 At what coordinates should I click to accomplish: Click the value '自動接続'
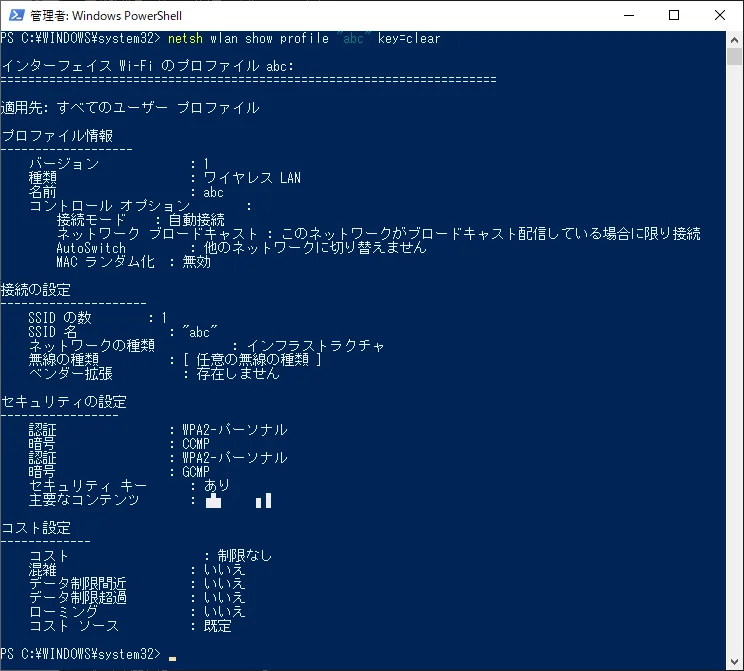pos(196,220)
